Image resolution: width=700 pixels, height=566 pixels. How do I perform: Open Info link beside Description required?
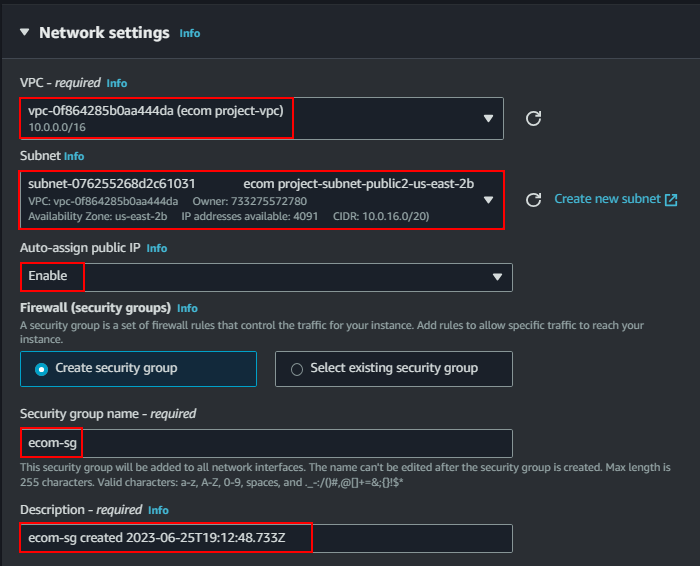click(x=158, y=510)
